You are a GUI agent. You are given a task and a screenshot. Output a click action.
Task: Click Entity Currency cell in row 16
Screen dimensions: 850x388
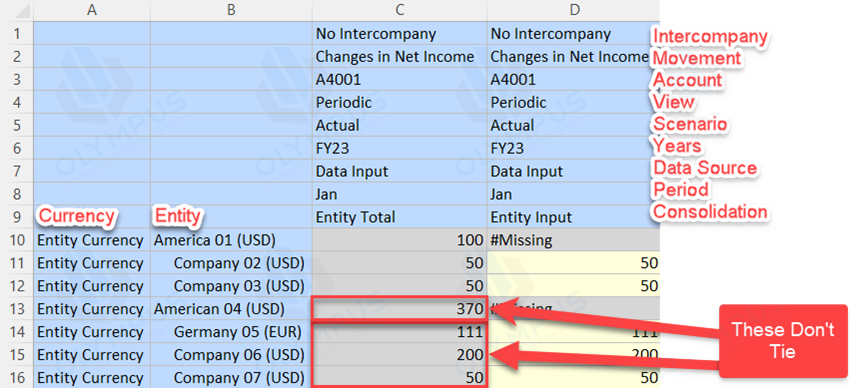coord(92,377)
